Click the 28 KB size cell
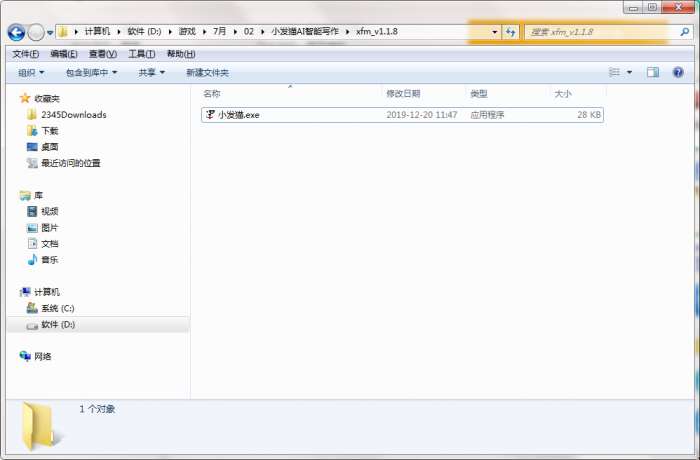This screenshot has width=700, height=460. (x=589, y=115)
